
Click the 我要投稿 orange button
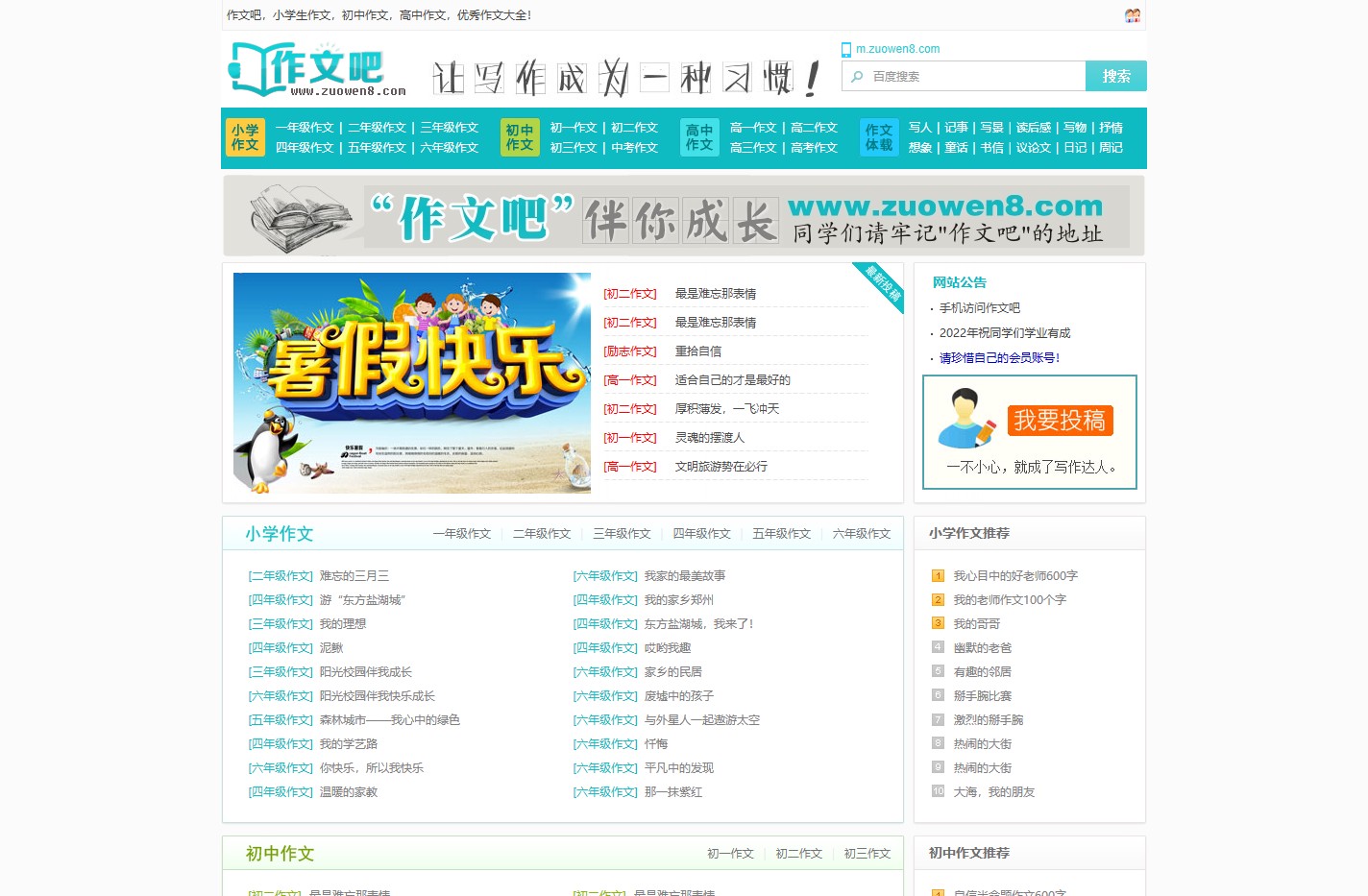coord(1060,421)
